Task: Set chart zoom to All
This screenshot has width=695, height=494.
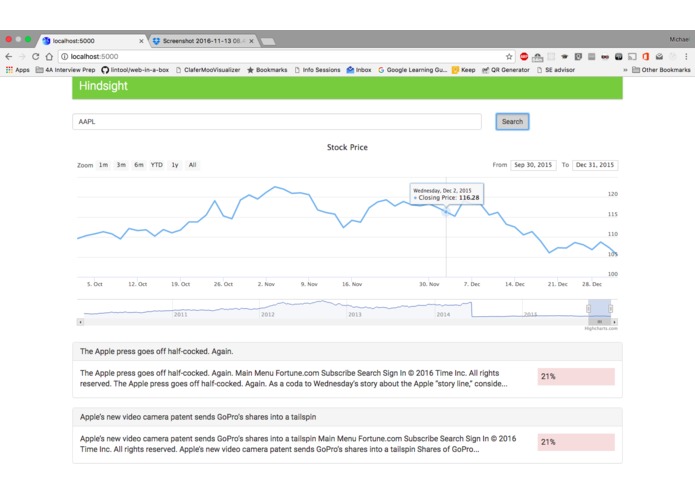Action: [192, 165]
